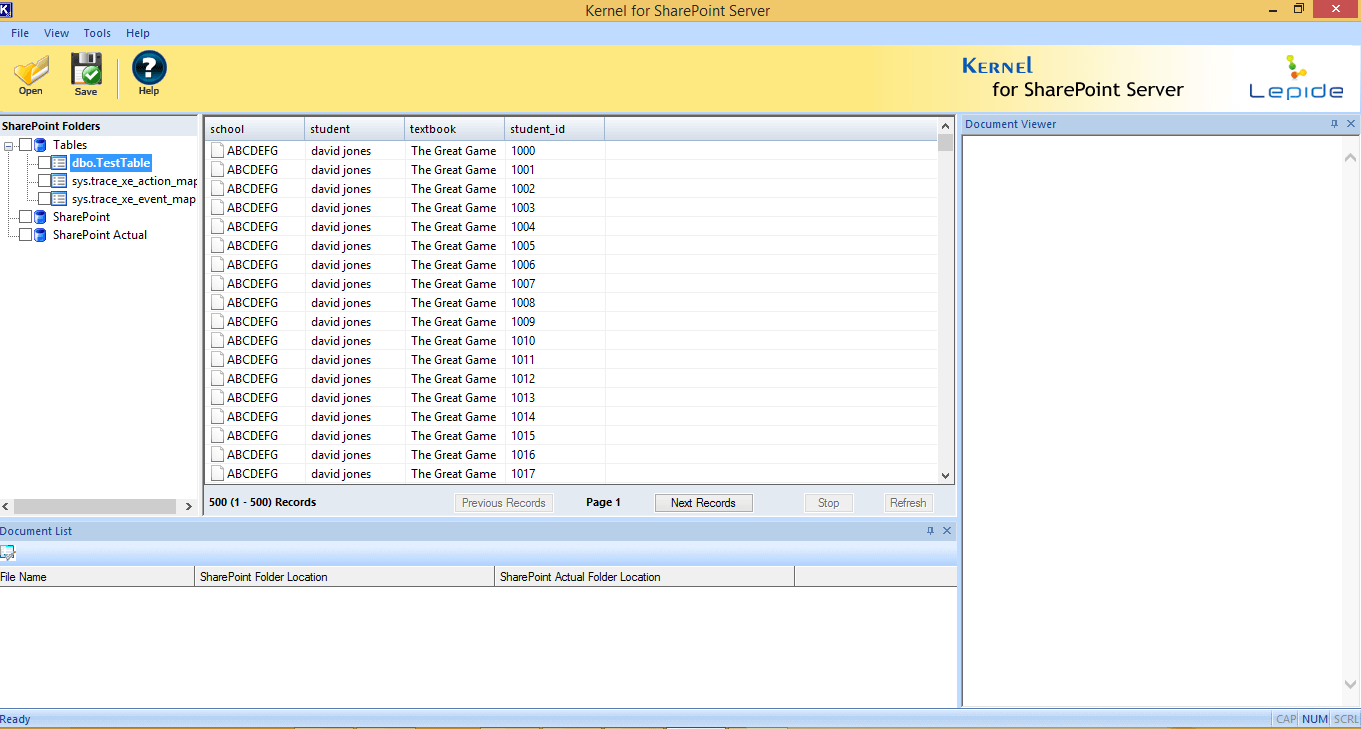Viewport: 1361px width, 729px height.
Task: Check the SharePoint Actual checkbox
Action: (25, 235)
